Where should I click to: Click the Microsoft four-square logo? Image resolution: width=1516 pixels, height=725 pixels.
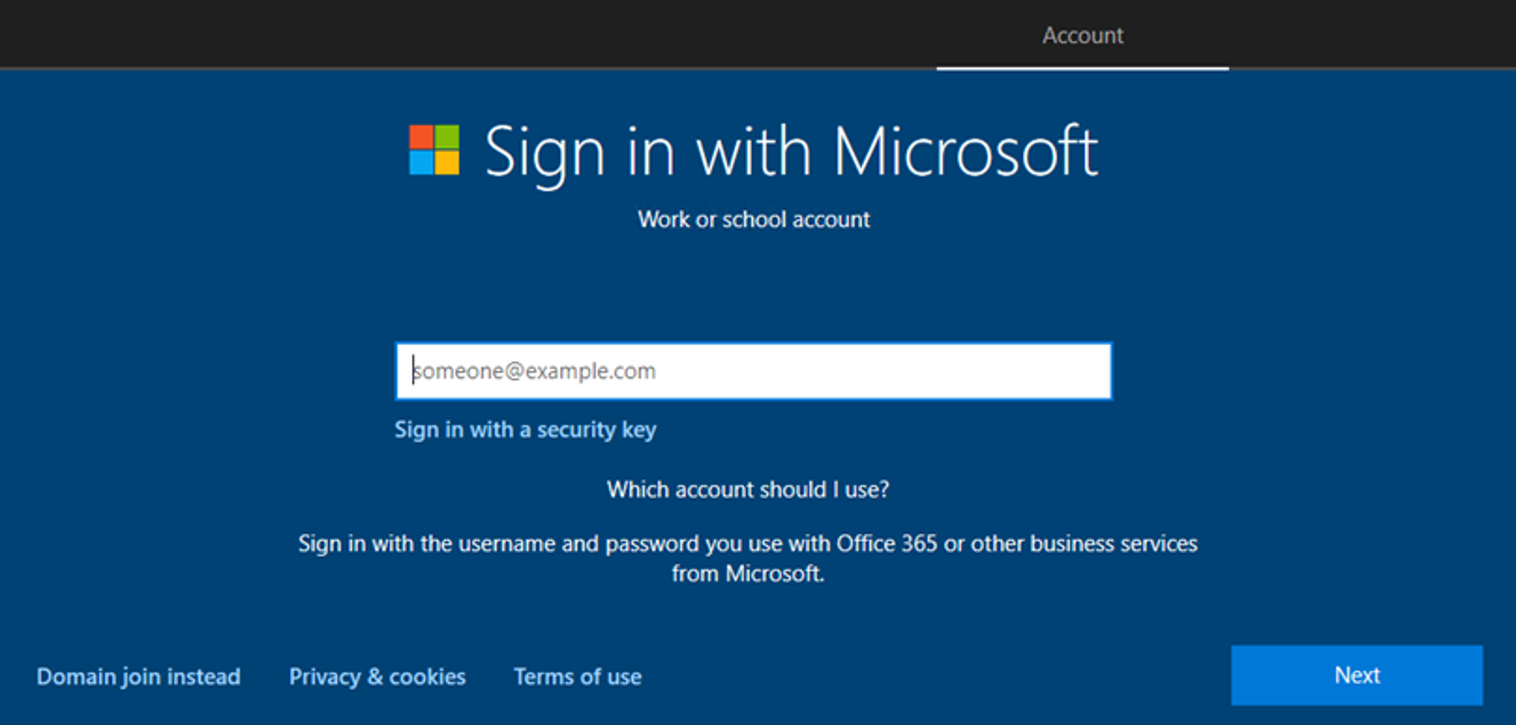coord(434,150)
